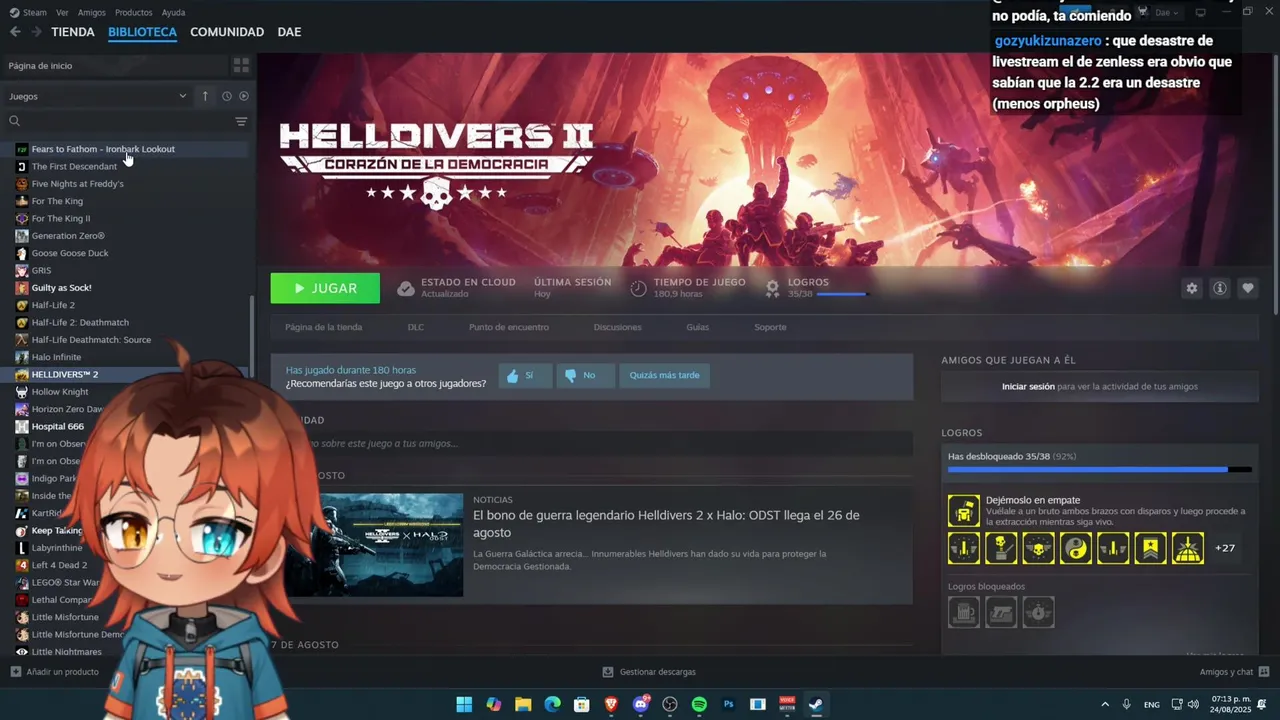
Task: Click the locked beer mug achievement
Action: click(963, 612)
